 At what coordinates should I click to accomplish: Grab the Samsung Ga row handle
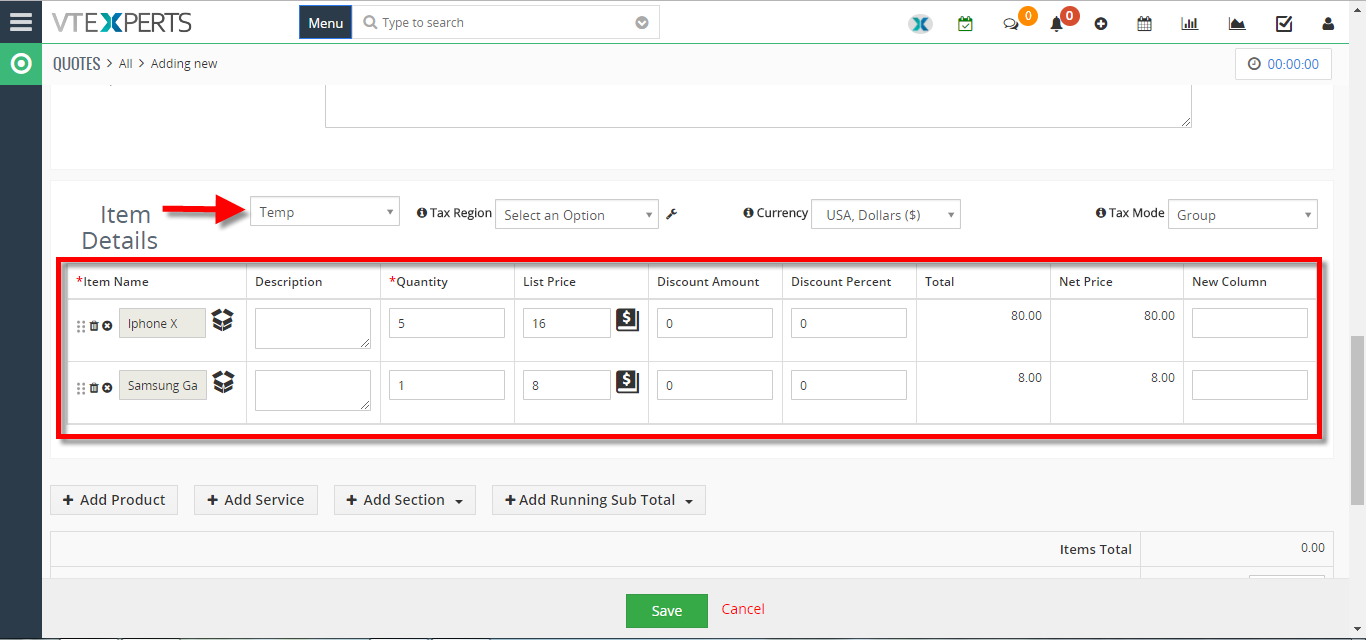(81, 388)
